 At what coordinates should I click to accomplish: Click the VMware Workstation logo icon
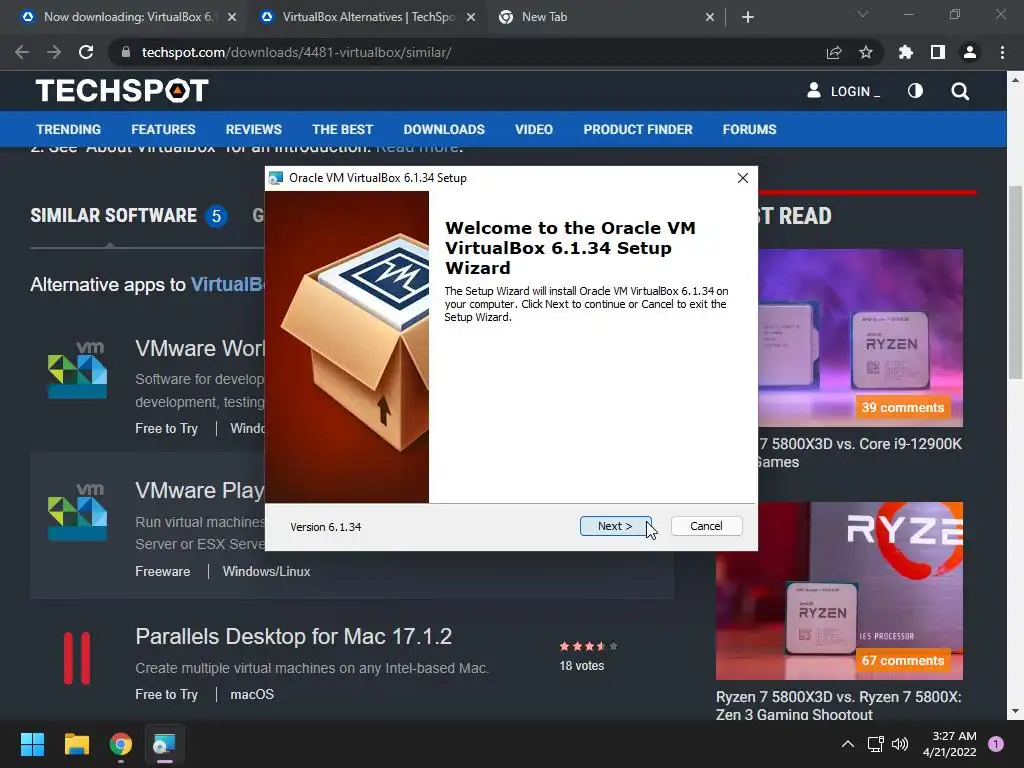[x=77, y=370]
